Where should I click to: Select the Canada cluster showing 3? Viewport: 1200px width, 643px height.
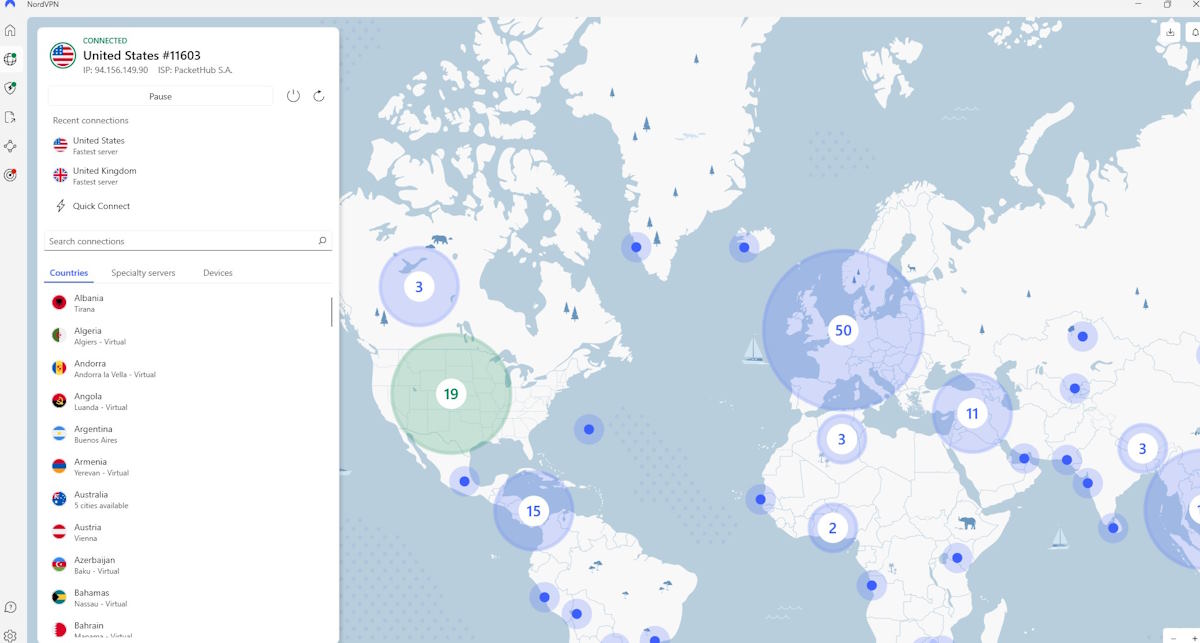click(419, 287)
